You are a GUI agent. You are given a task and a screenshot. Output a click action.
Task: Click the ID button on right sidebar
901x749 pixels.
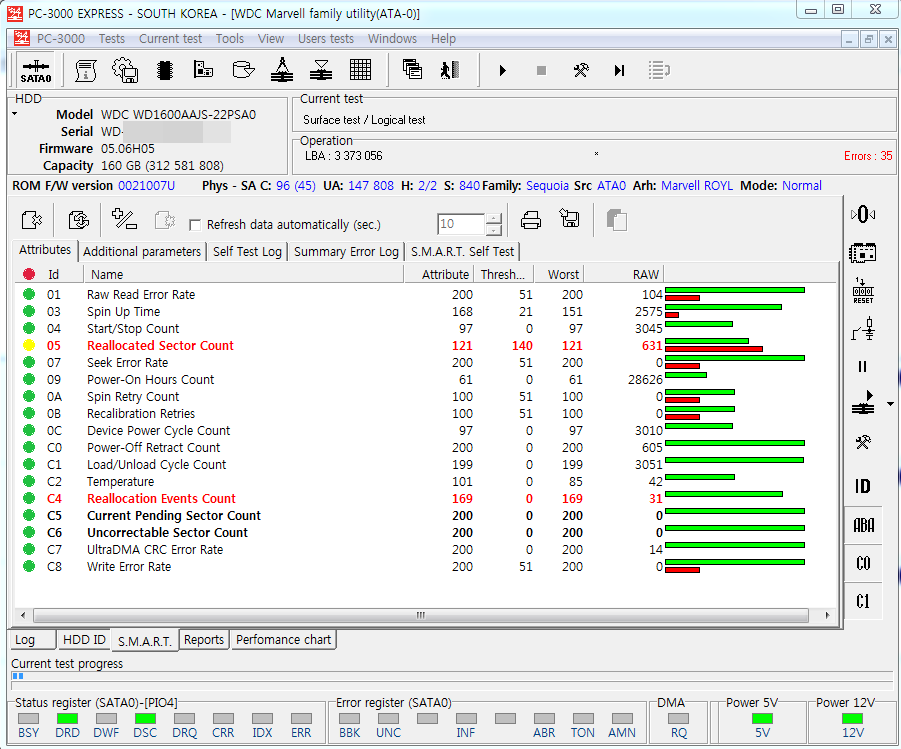coord(863,486)
